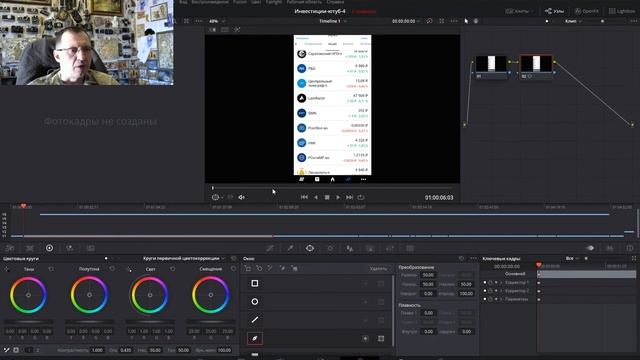The image size is (640, 360).
Task: Stop playback in the viewer
Action: click(327, 197)
